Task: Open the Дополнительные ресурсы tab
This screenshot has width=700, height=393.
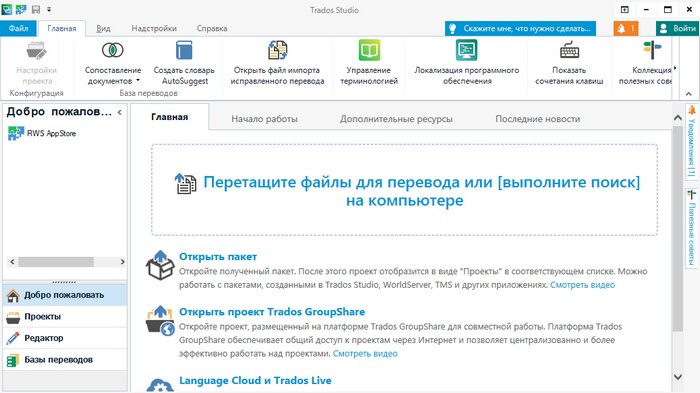Action: (x=396, y=119)
